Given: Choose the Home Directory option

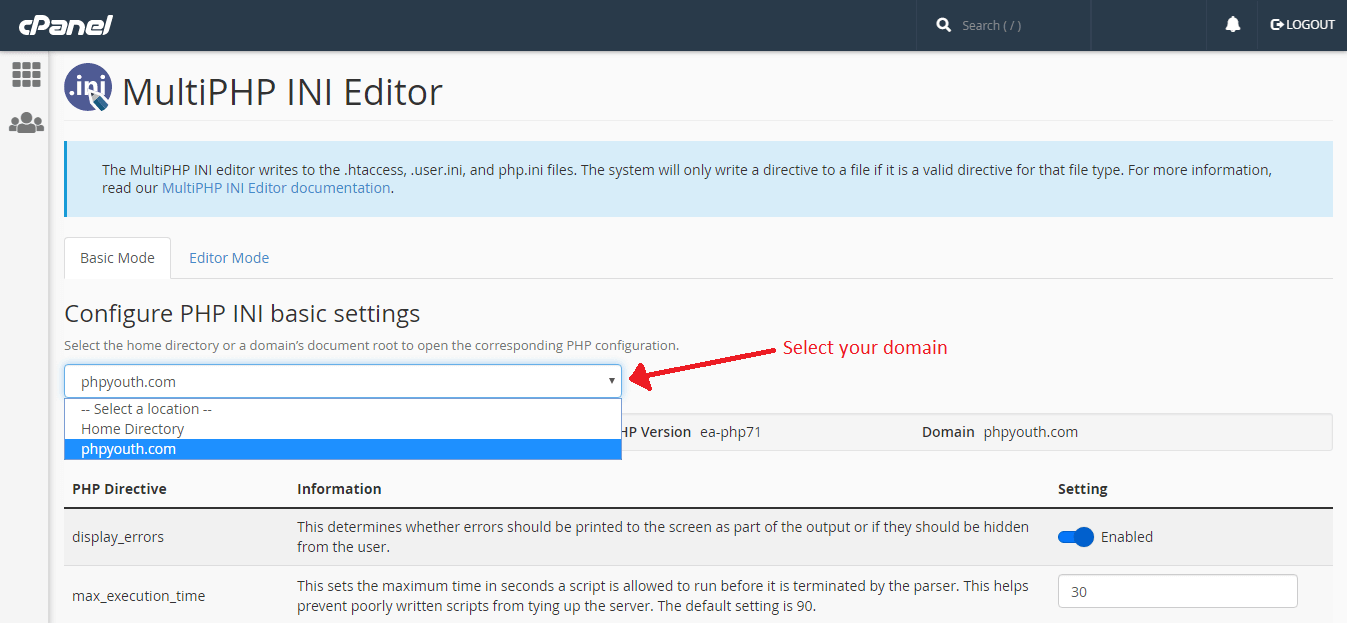Looking at the screenshot, I should click(x=343, y=429).
